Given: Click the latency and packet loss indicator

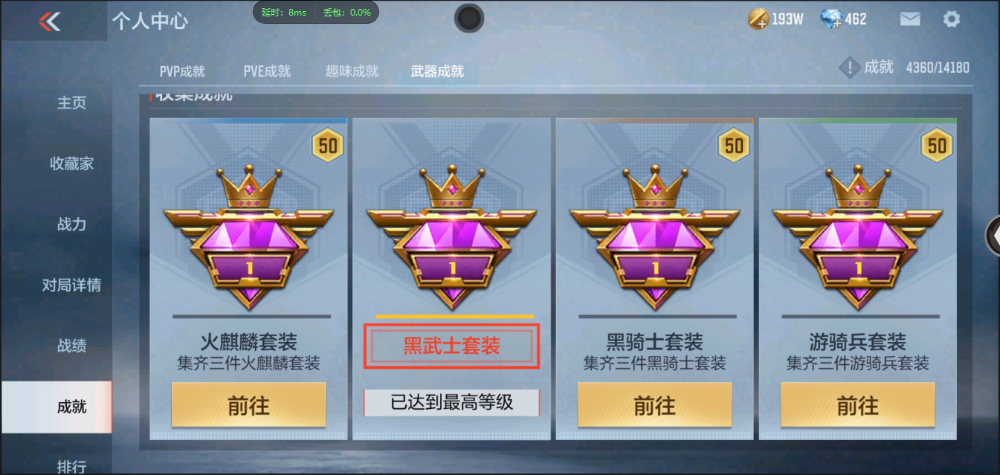Looking at the screenshot, I should coord(316,12).
